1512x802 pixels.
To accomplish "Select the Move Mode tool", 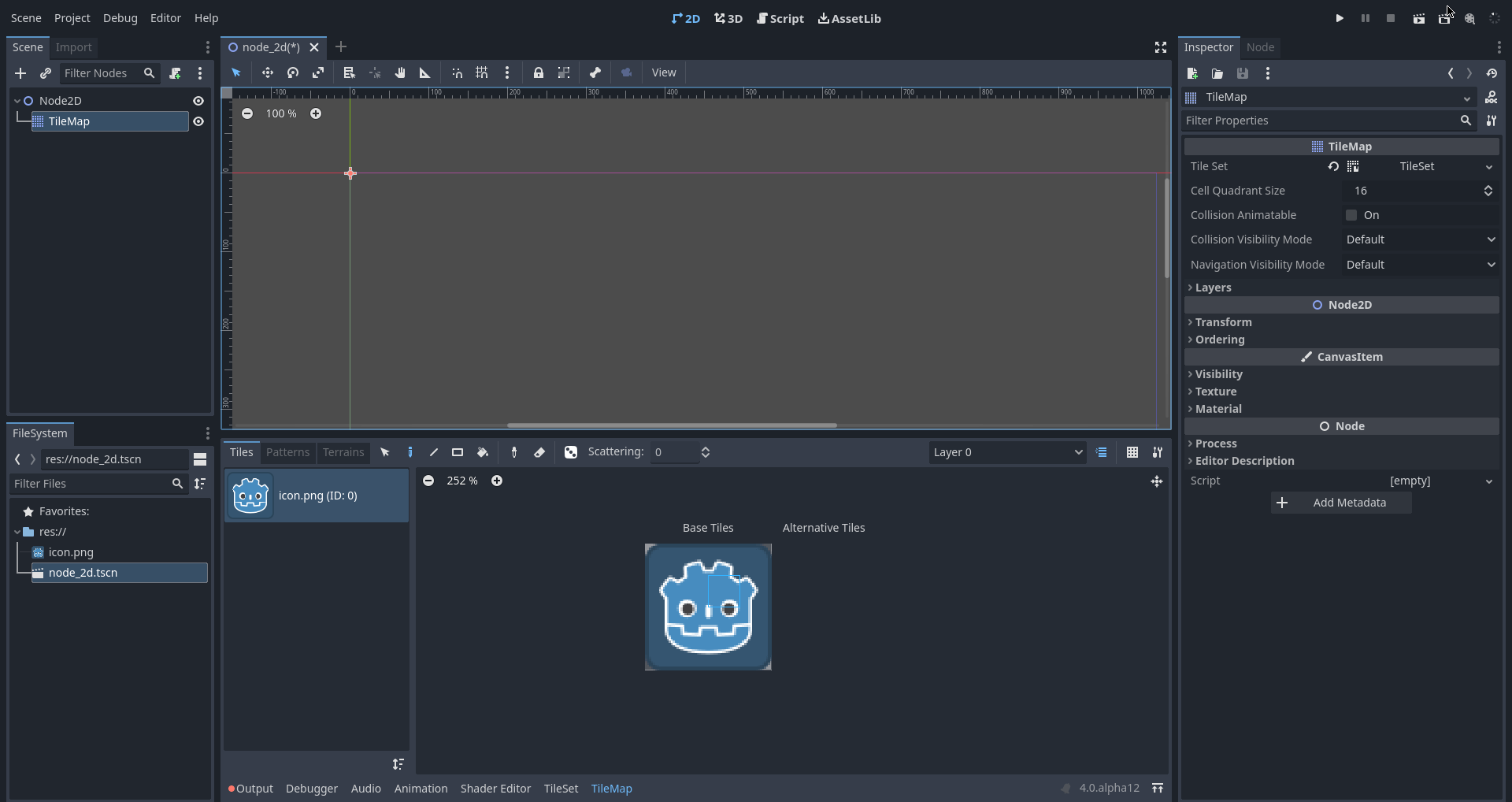I will pyautogui.click(x=268, y=72).
